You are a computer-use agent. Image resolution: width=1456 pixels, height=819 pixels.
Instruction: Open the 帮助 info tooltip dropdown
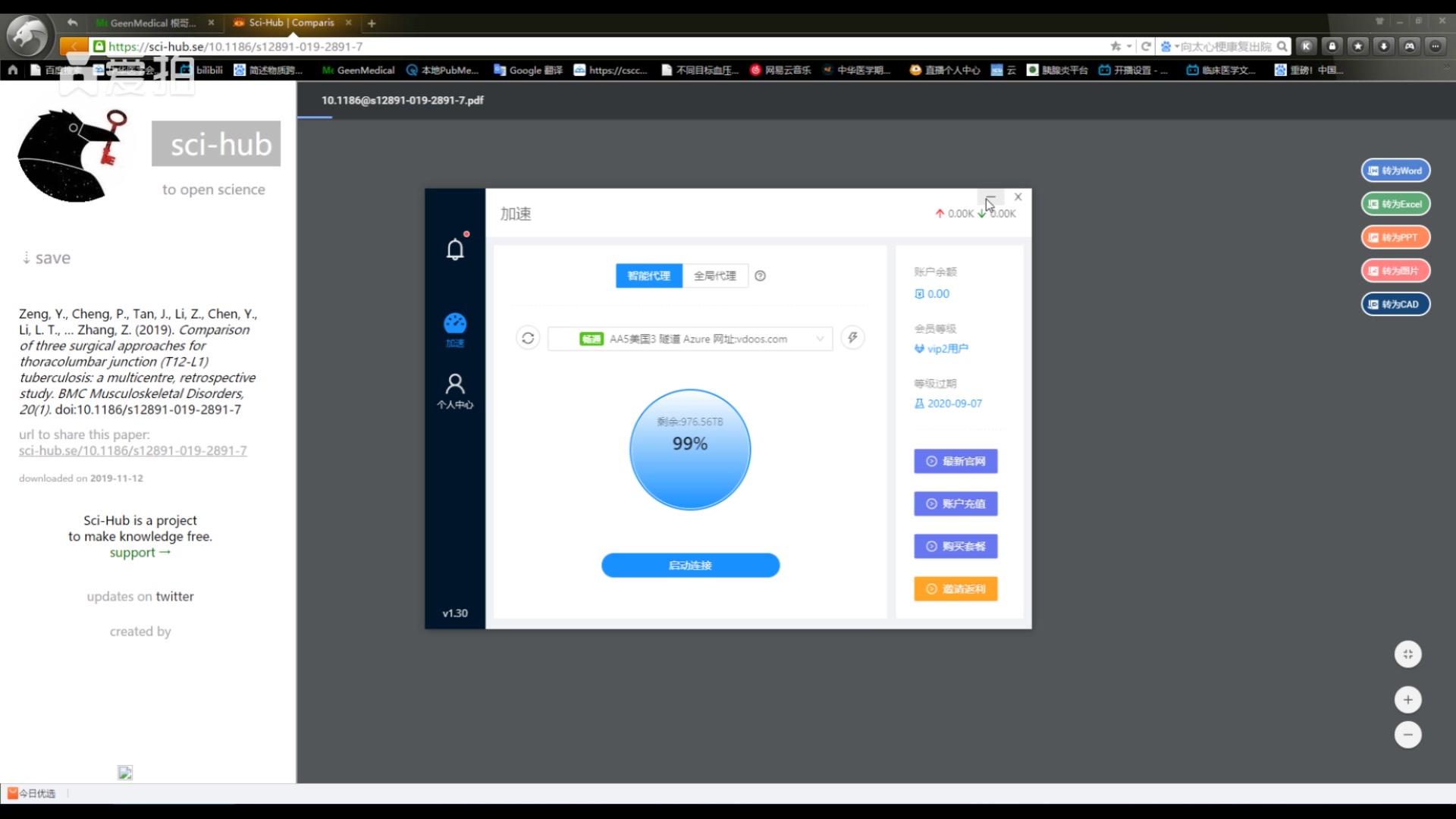point(761,275)
